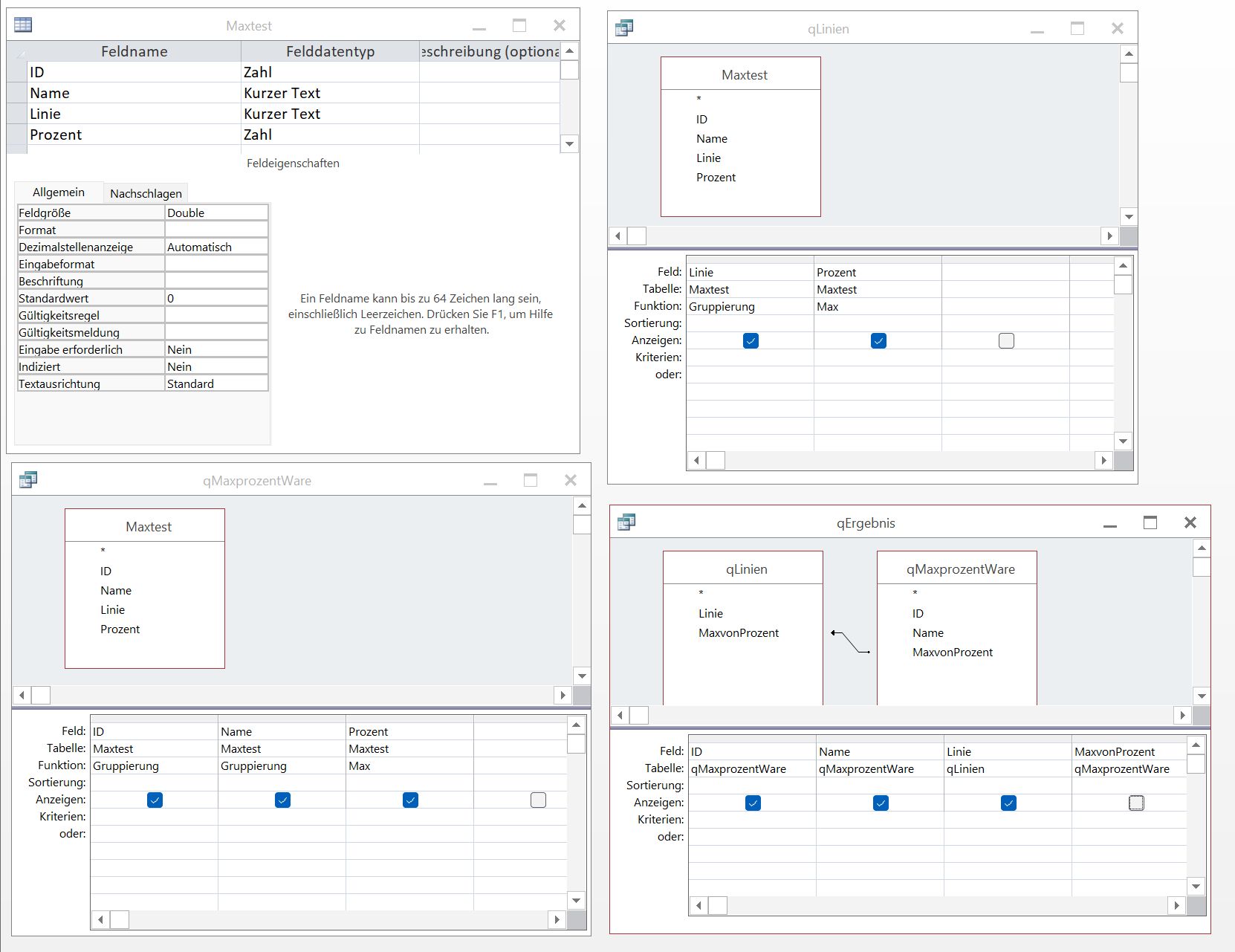This screenshot has width=1235, height=952.
Task: Open Funktion Max dropdown in qMaxprozentWare
Action: (409, 765)
